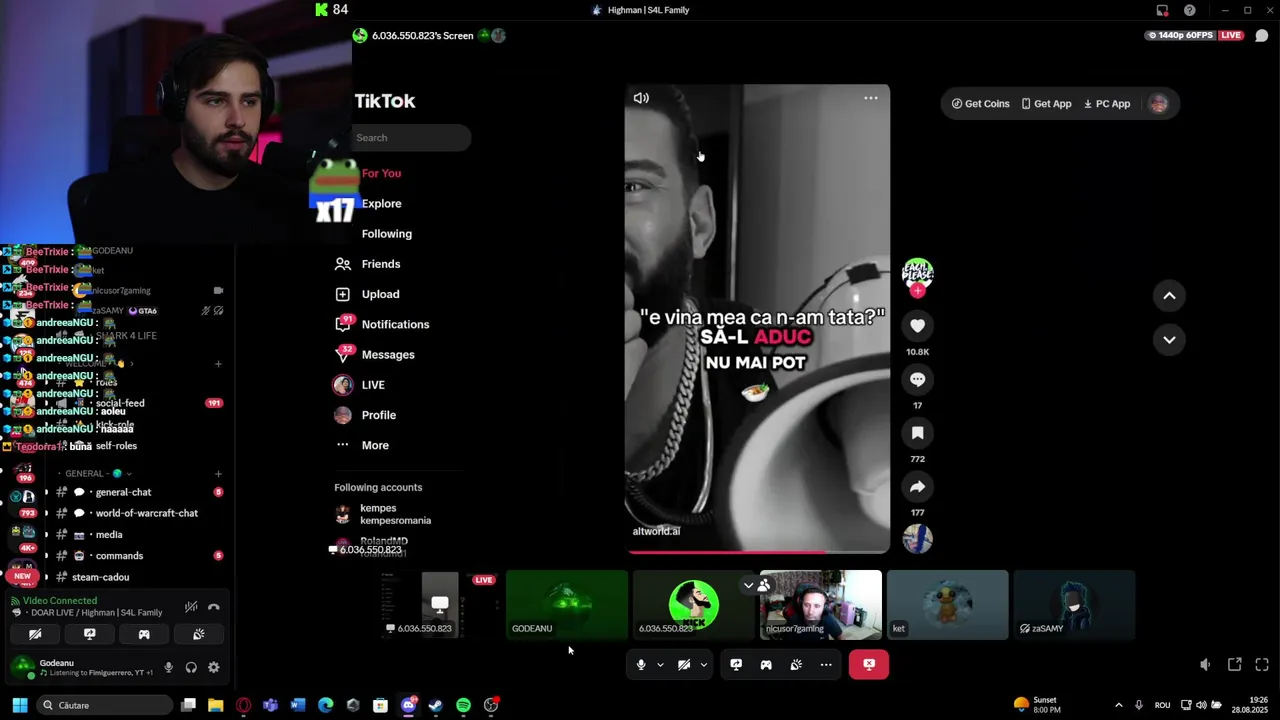1280x720 pixels.
Task: Go to the next TikTok video
Action: (x=1169, y=340)
